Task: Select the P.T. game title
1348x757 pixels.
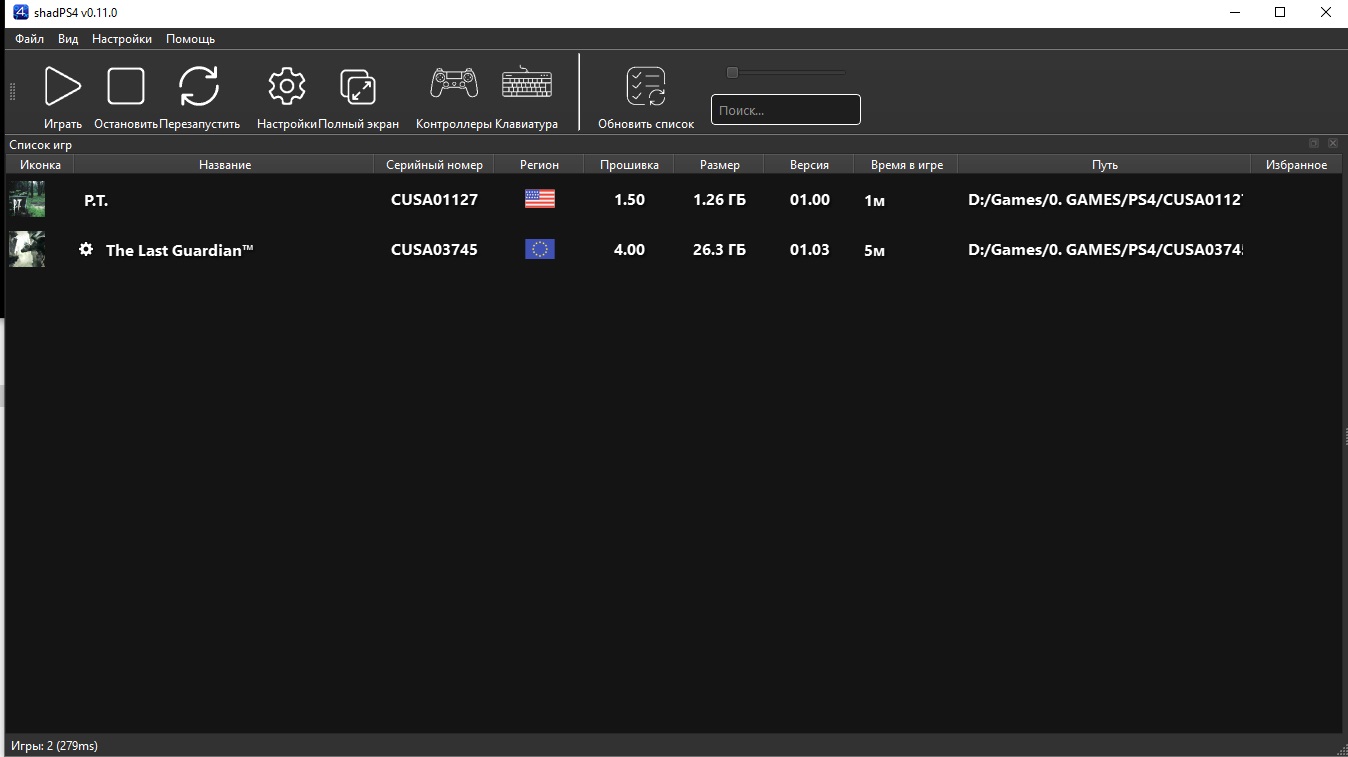Action: 96,200
